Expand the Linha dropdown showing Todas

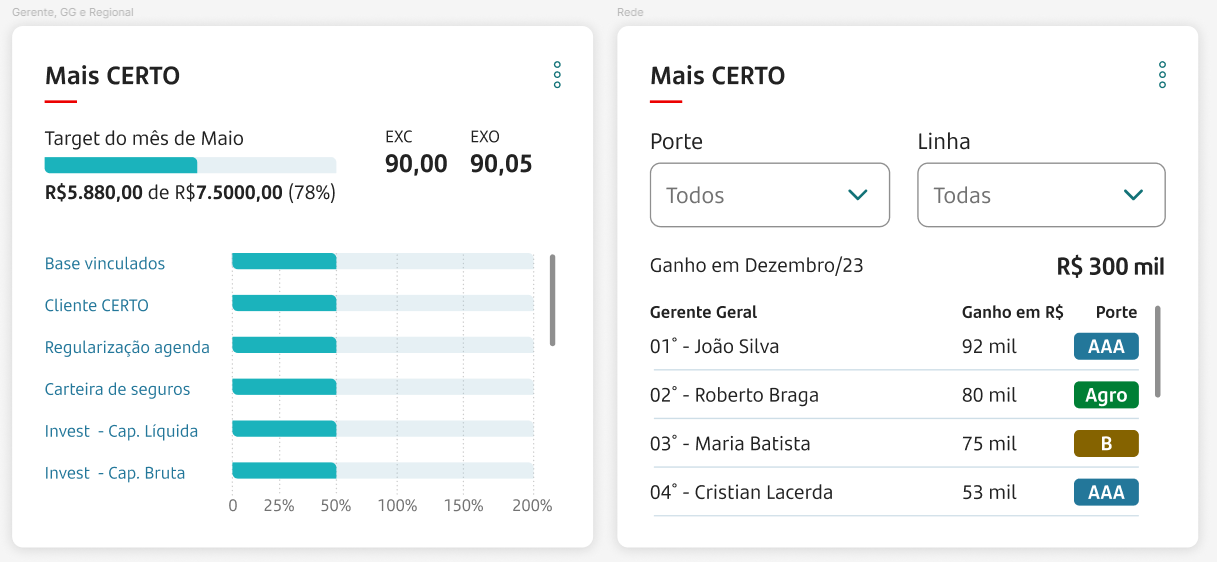[x=1041, y=195]
